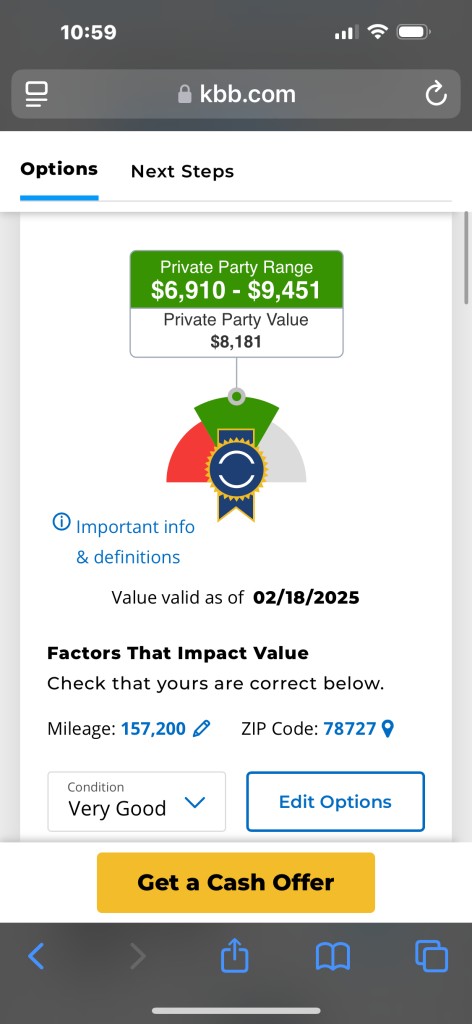The image size is (472, 1024).
Task: Tap the kbb.com address bar field
Action: pyautogui.click(x=236, y=94)
